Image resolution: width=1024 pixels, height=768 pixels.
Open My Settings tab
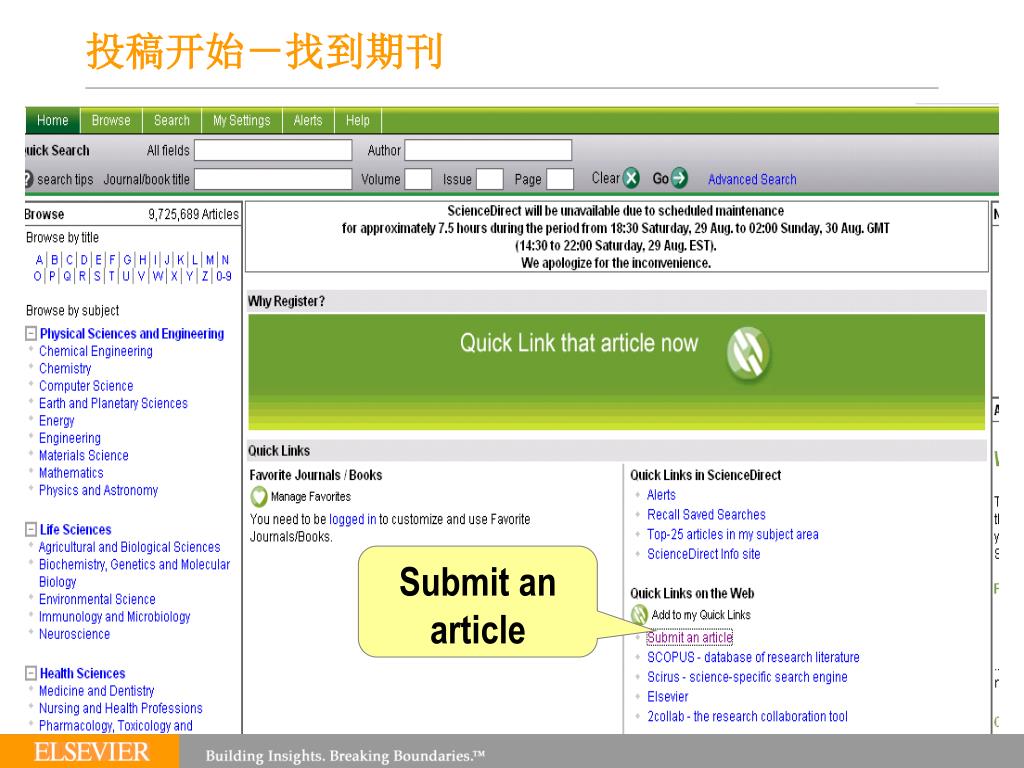point(242,121)
